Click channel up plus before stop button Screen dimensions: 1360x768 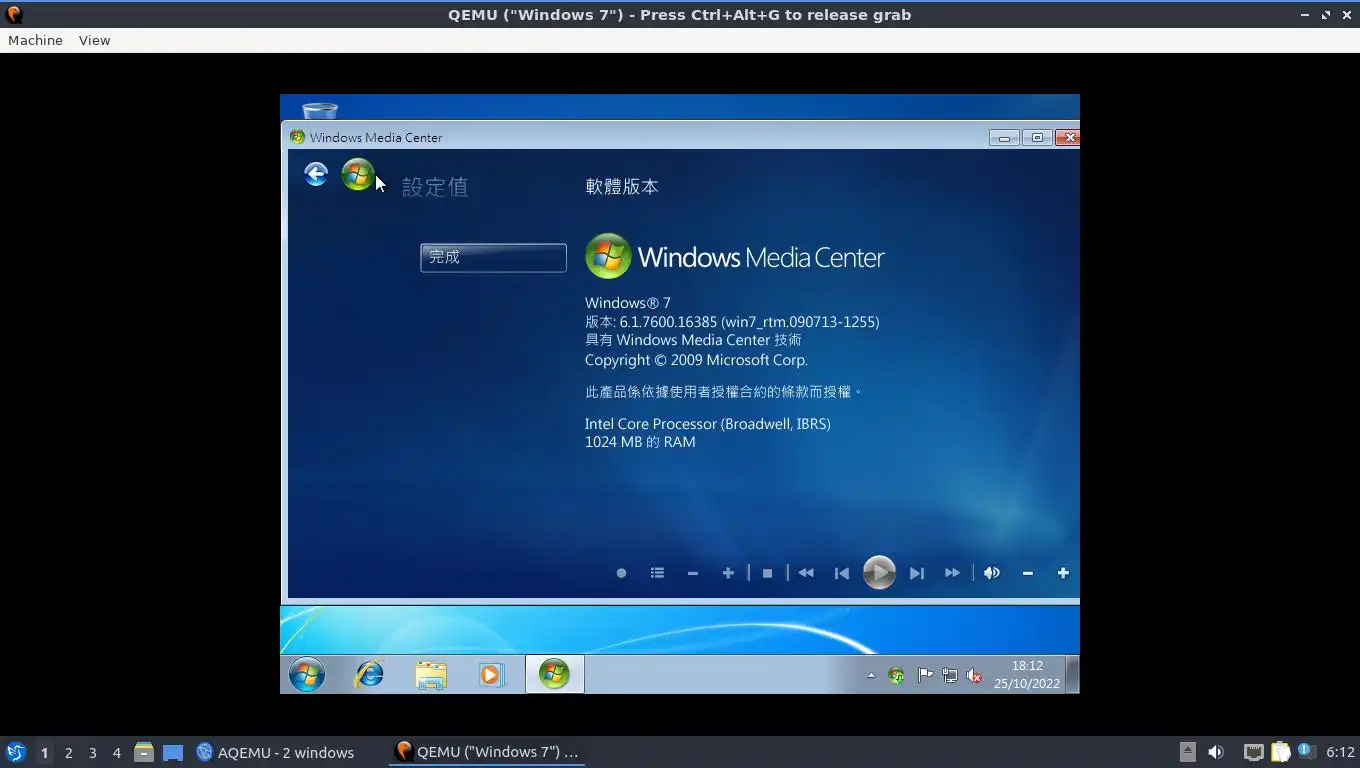[728, 573]
